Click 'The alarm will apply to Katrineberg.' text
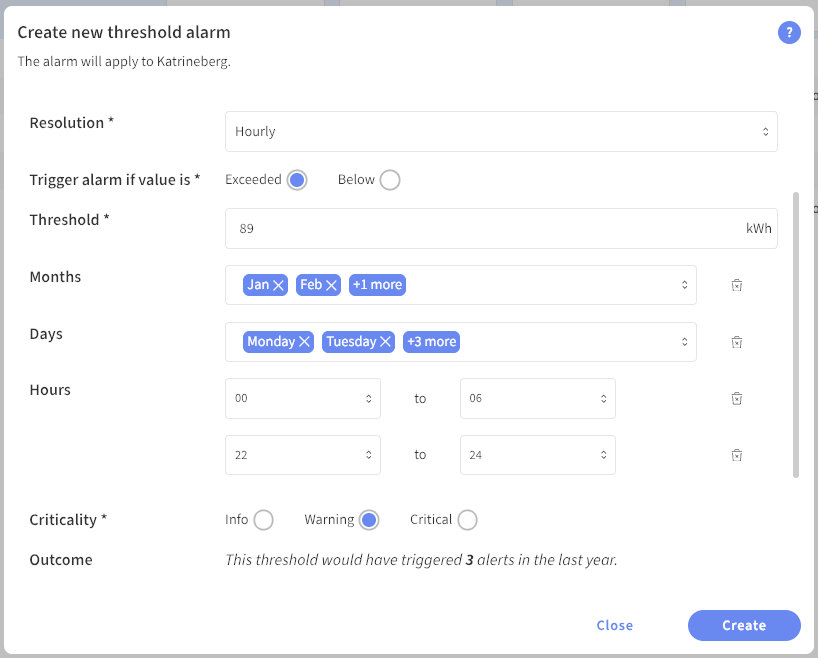This screenshot has height=658, width=818. click(x=124, y=62)
